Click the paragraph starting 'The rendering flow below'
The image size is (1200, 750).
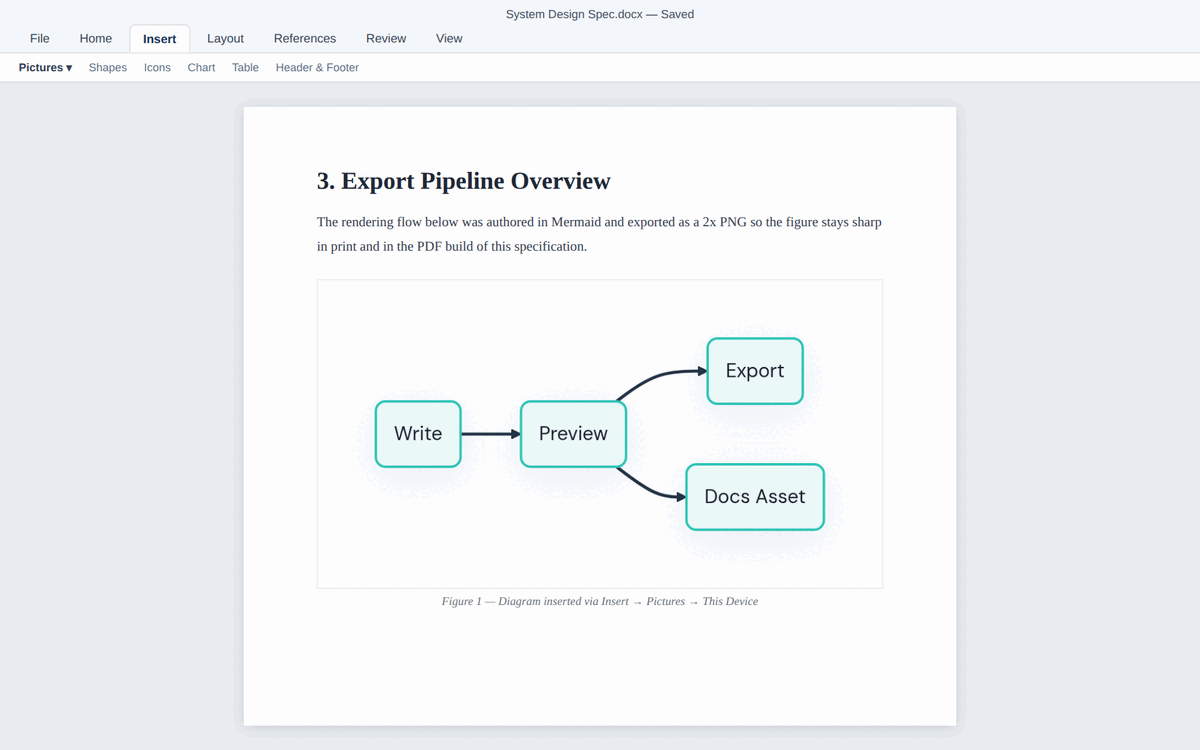(599, 234)
